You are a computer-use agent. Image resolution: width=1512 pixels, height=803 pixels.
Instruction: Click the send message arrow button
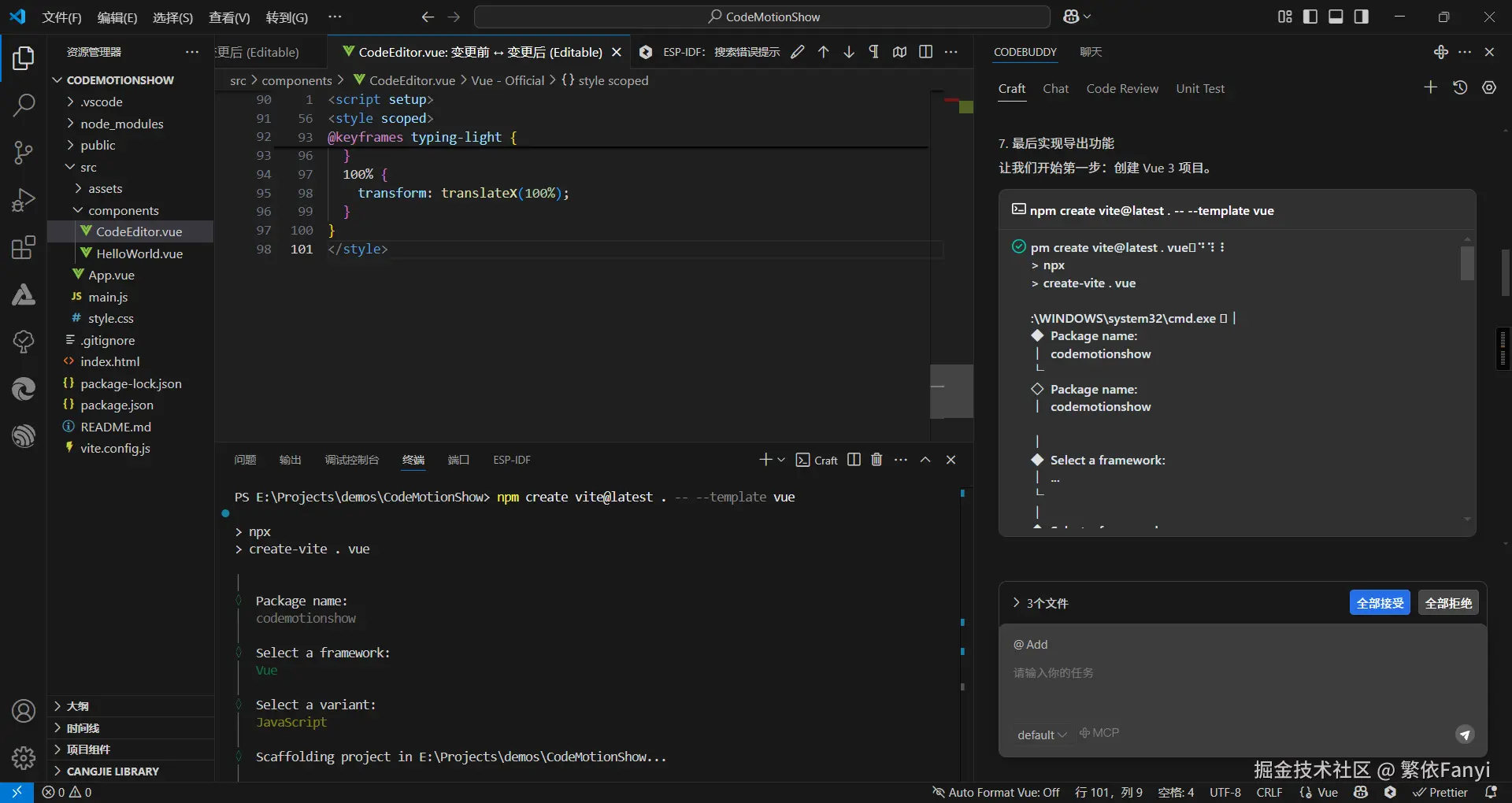tap(1464, 735)
